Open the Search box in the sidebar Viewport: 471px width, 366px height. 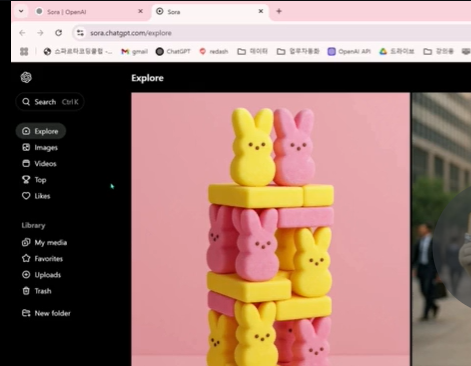tap(50, 102)
